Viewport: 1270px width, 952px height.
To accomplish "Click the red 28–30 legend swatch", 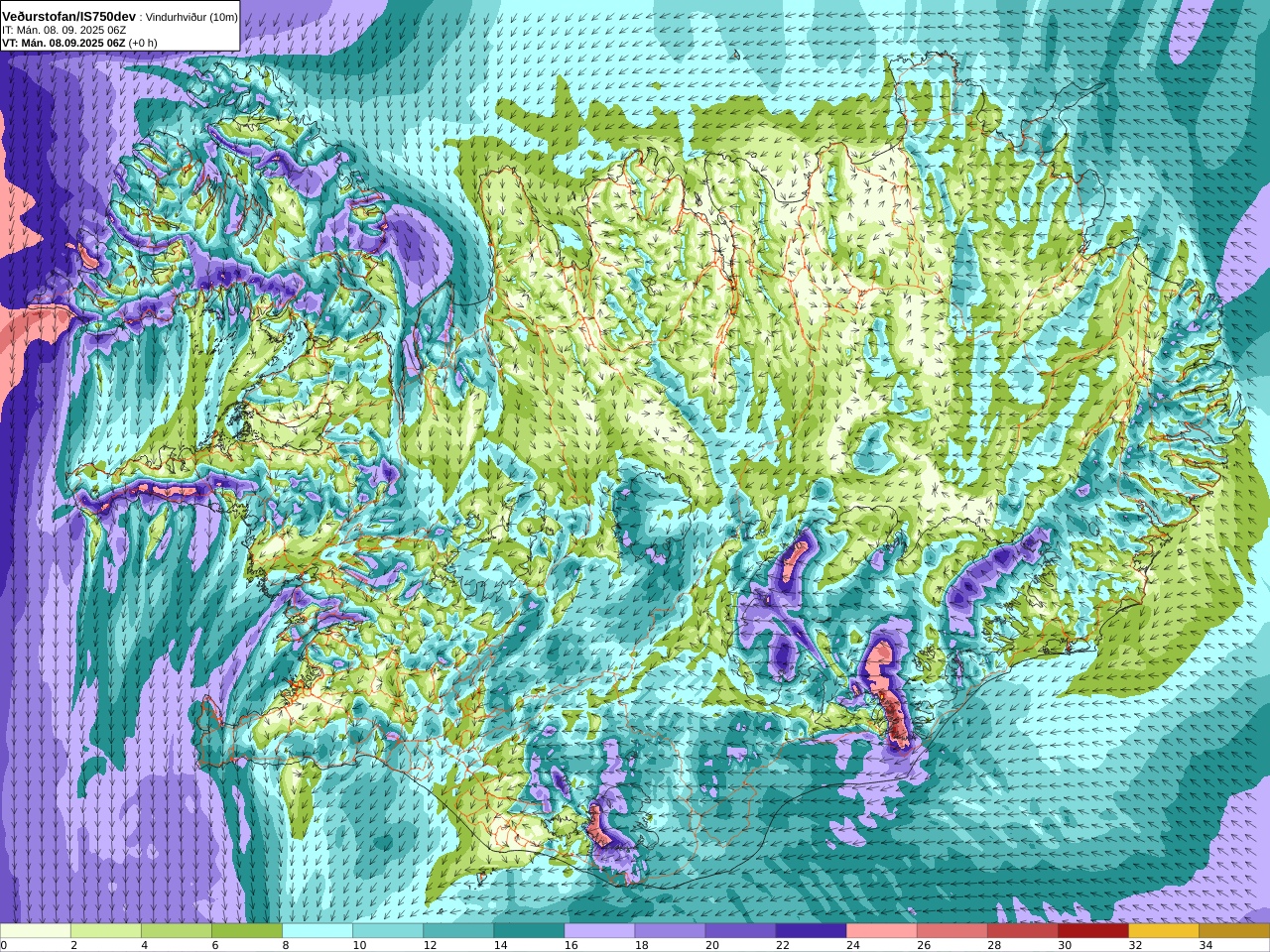I will tap(1022, 931).
